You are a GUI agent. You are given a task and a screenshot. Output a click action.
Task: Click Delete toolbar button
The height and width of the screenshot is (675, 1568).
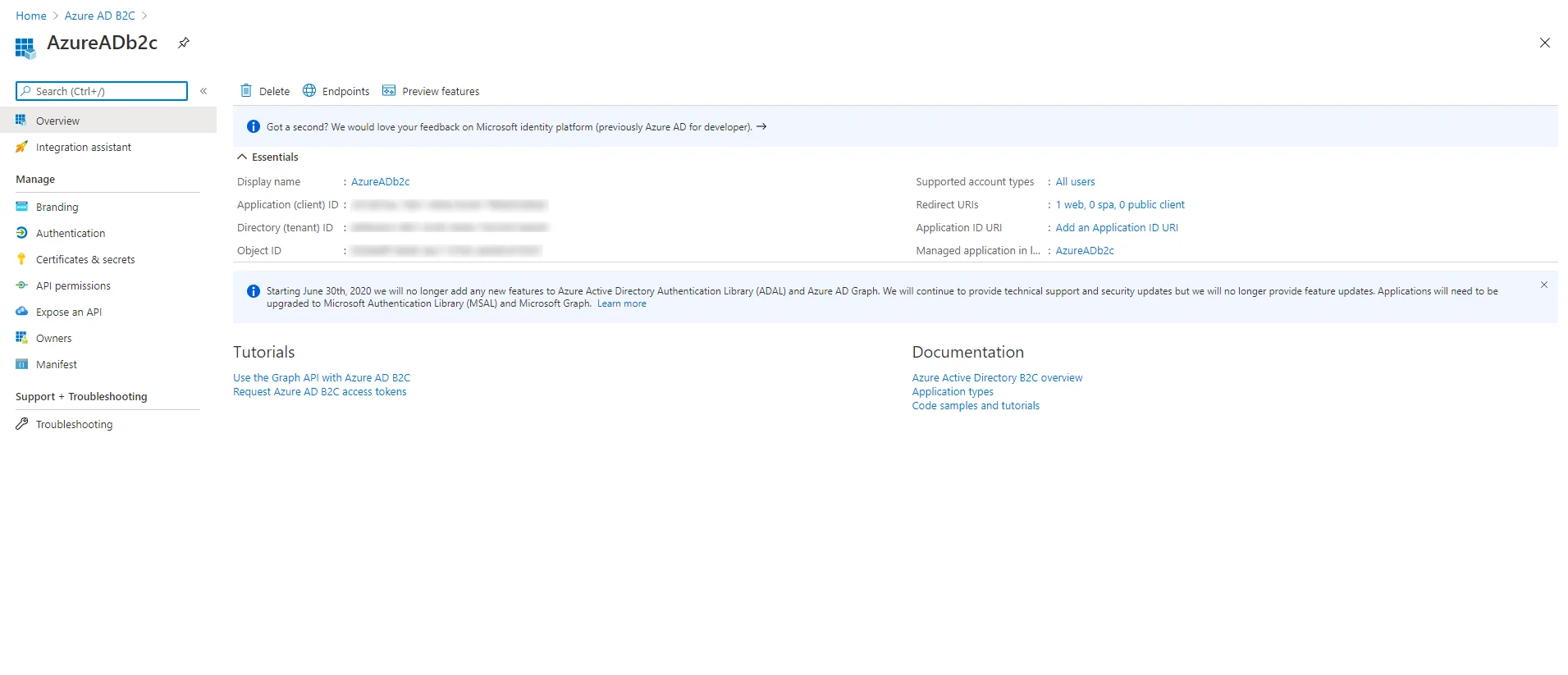pyautogui.click(x=264, y=91)
